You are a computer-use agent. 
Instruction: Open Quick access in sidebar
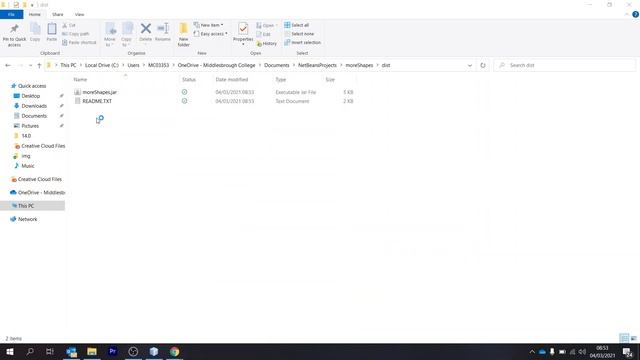click(x=32, y=86)
